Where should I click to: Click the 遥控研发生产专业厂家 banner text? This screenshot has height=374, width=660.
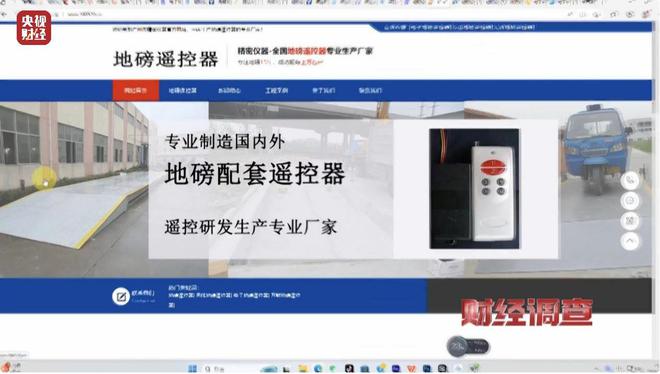tap(251, 228)
